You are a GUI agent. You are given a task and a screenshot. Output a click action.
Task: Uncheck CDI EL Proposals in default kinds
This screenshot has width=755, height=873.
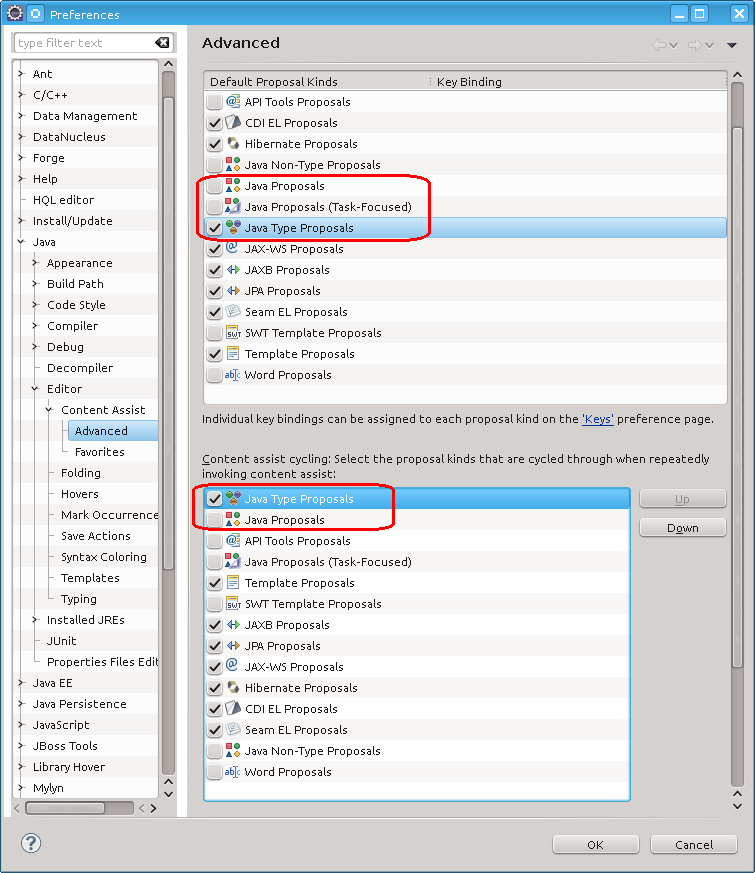(214, 122)
